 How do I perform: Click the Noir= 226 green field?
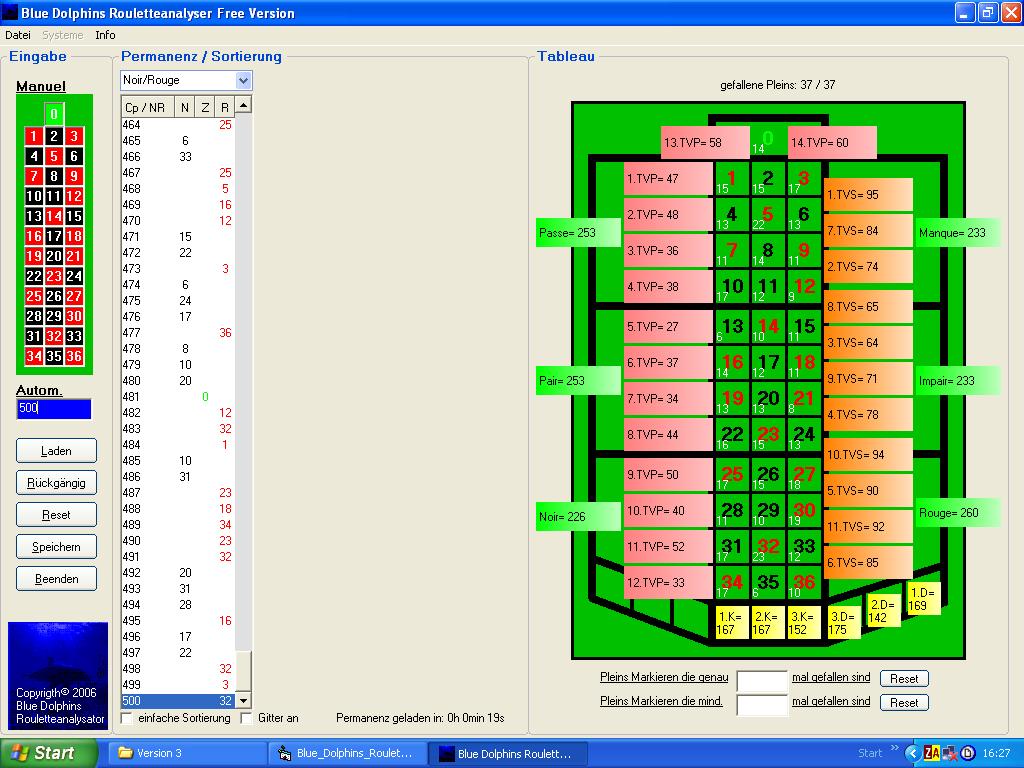578,517
